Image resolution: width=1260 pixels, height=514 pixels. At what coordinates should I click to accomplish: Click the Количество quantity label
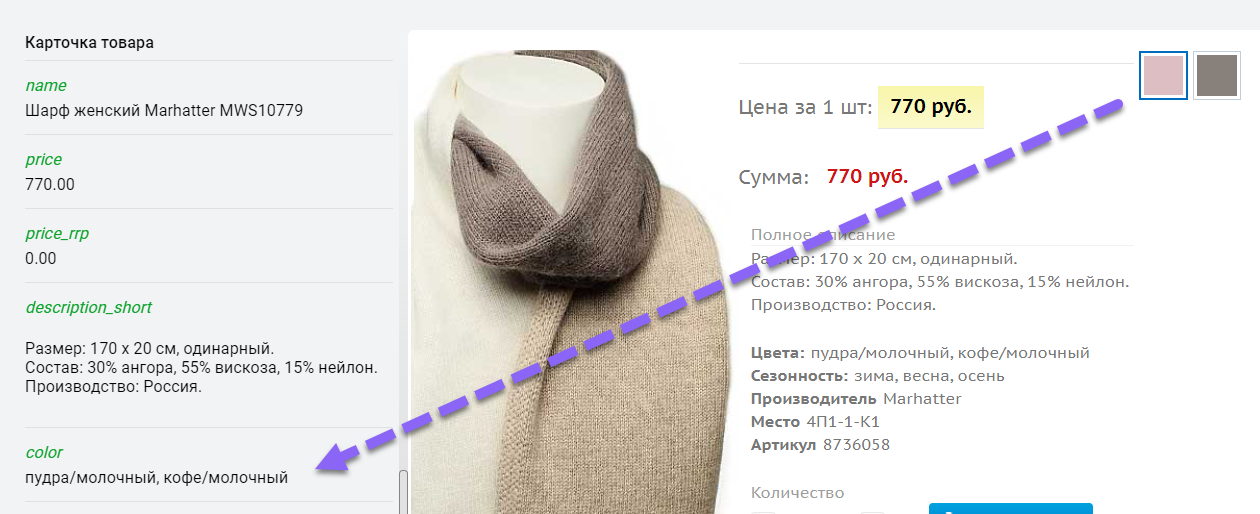point(798,493)
